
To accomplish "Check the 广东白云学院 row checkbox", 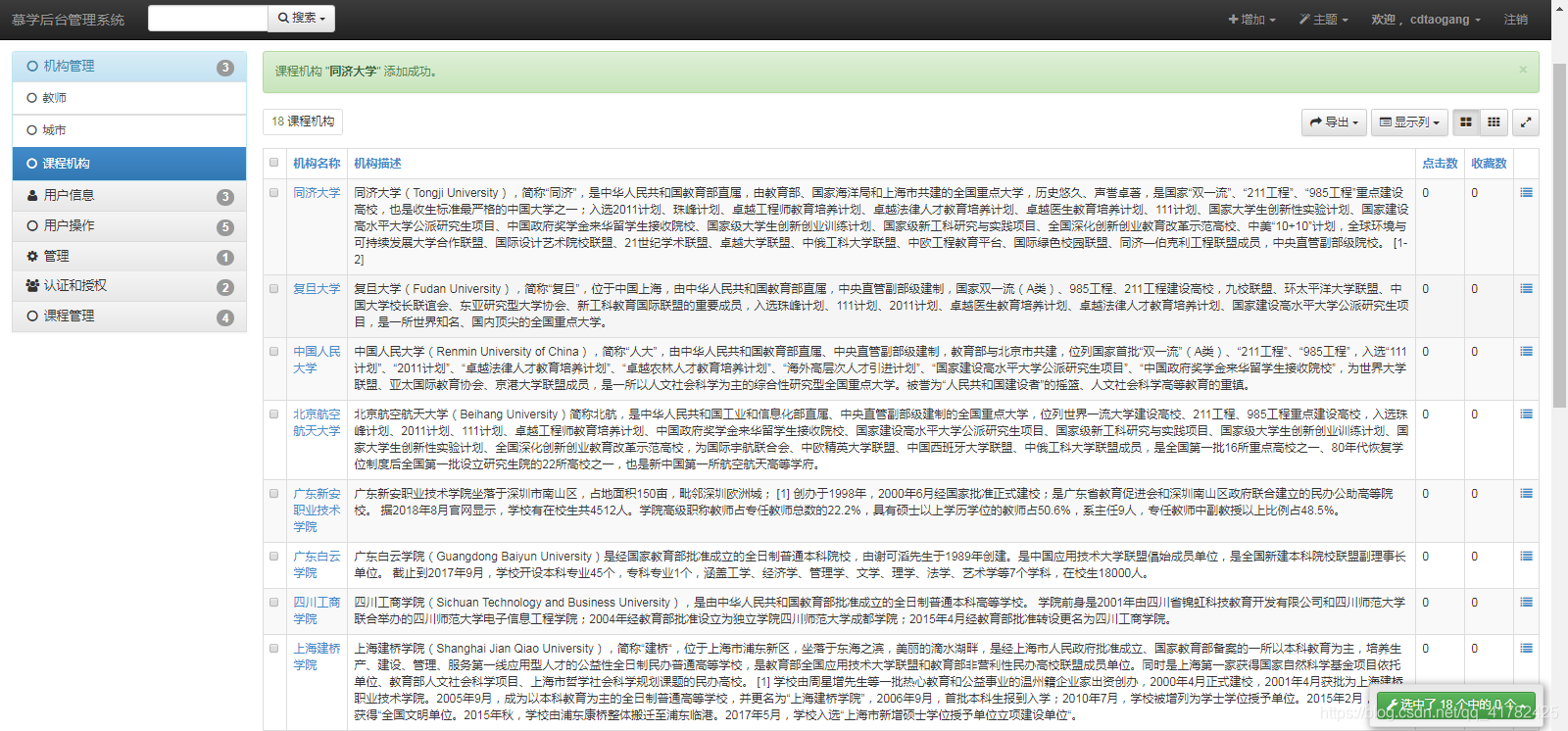I will 274,557.
